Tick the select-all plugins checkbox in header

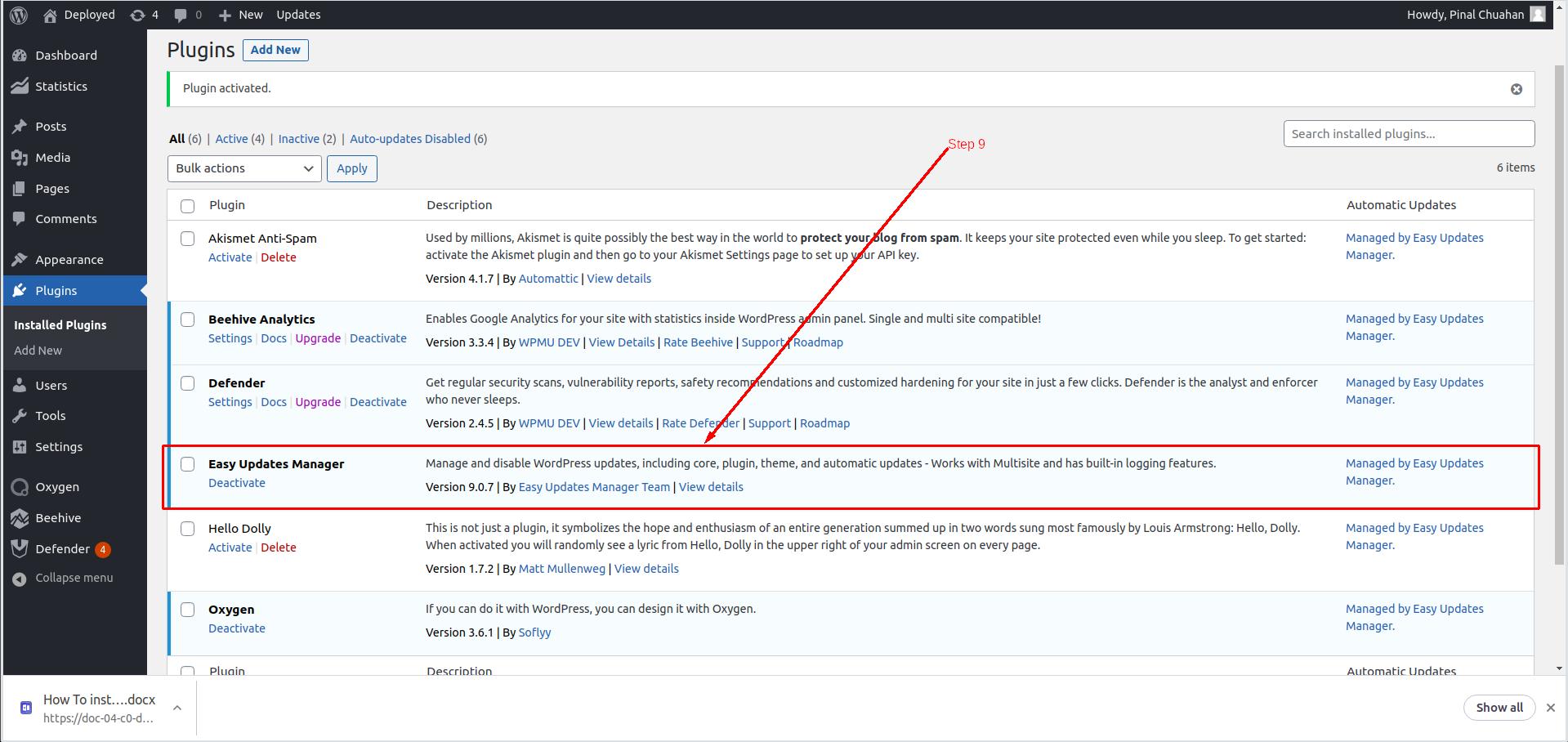point(188,206)
